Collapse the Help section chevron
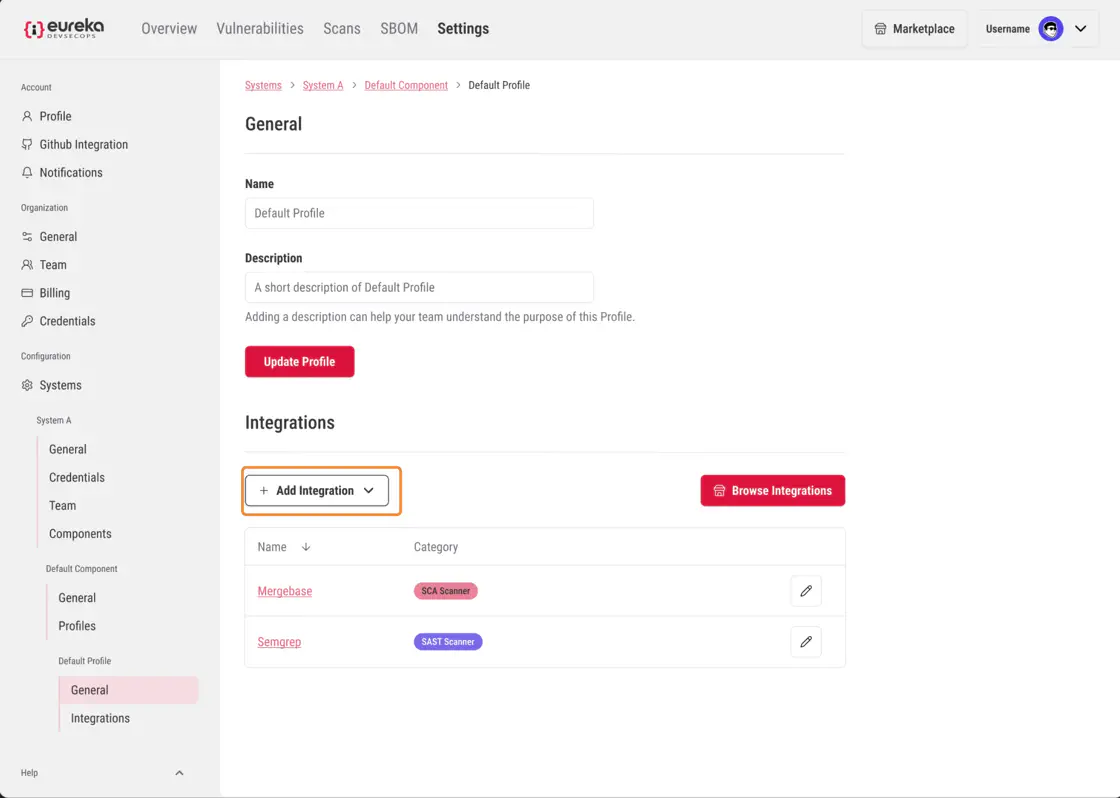Viewport: 1120px width, 798px height. click(179, 773)
